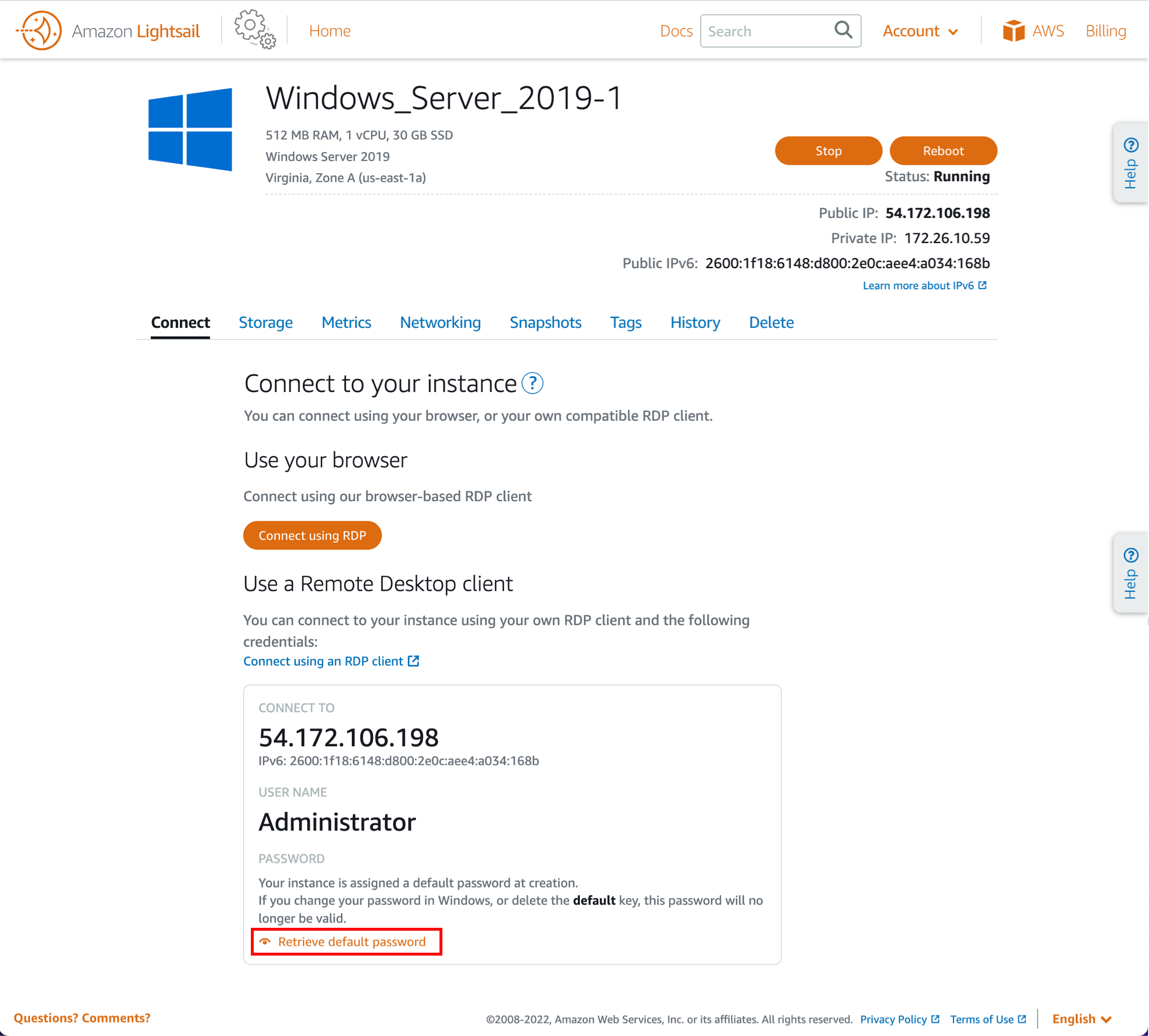Click the Windows logo instance icon
This screenshot has width=1149, height=1036.
pyautogui.click(x=190, y=129)
